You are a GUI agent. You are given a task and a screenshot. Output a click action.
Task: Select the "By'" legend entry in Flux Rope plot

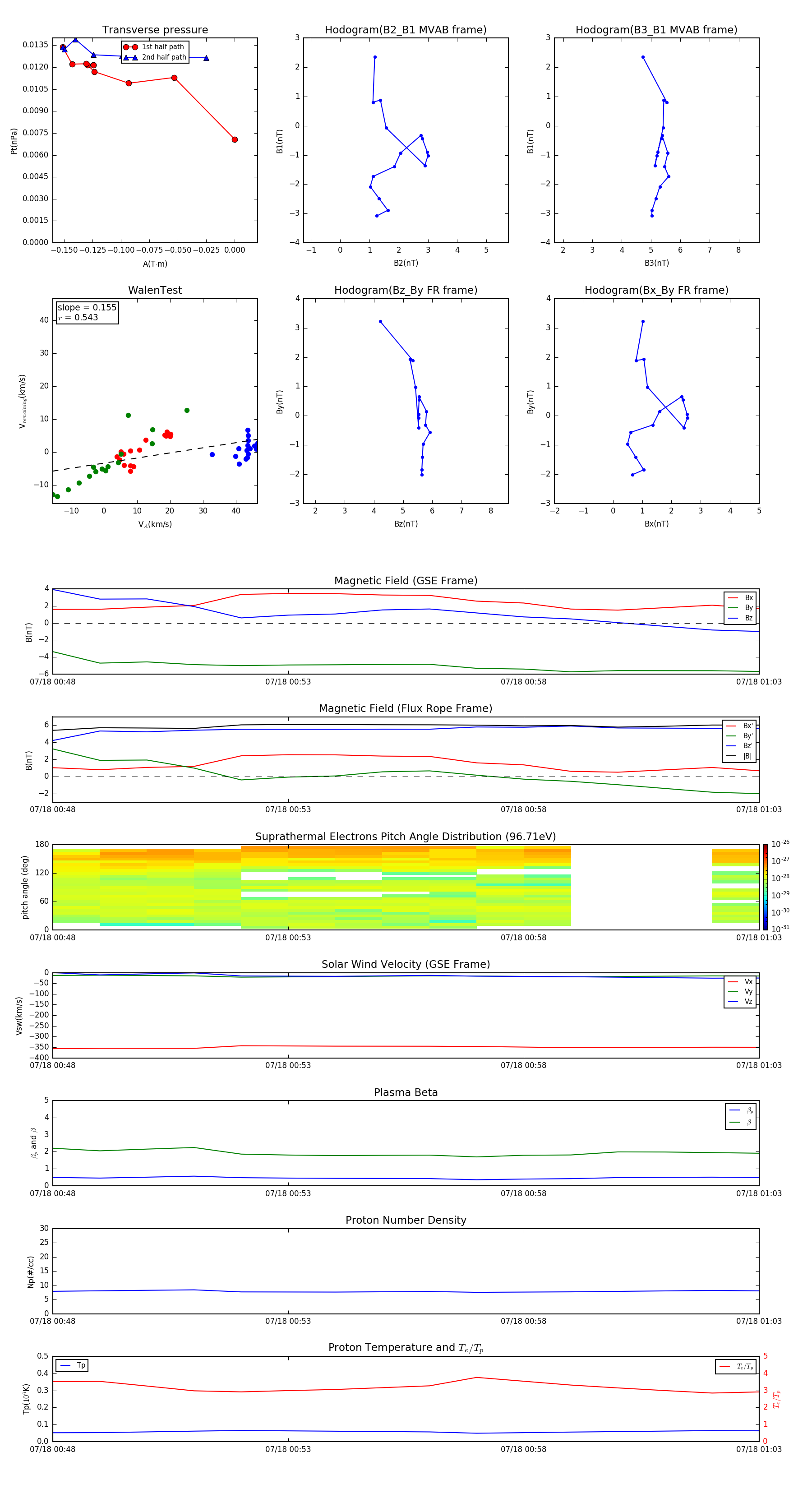tap(740, 736)
